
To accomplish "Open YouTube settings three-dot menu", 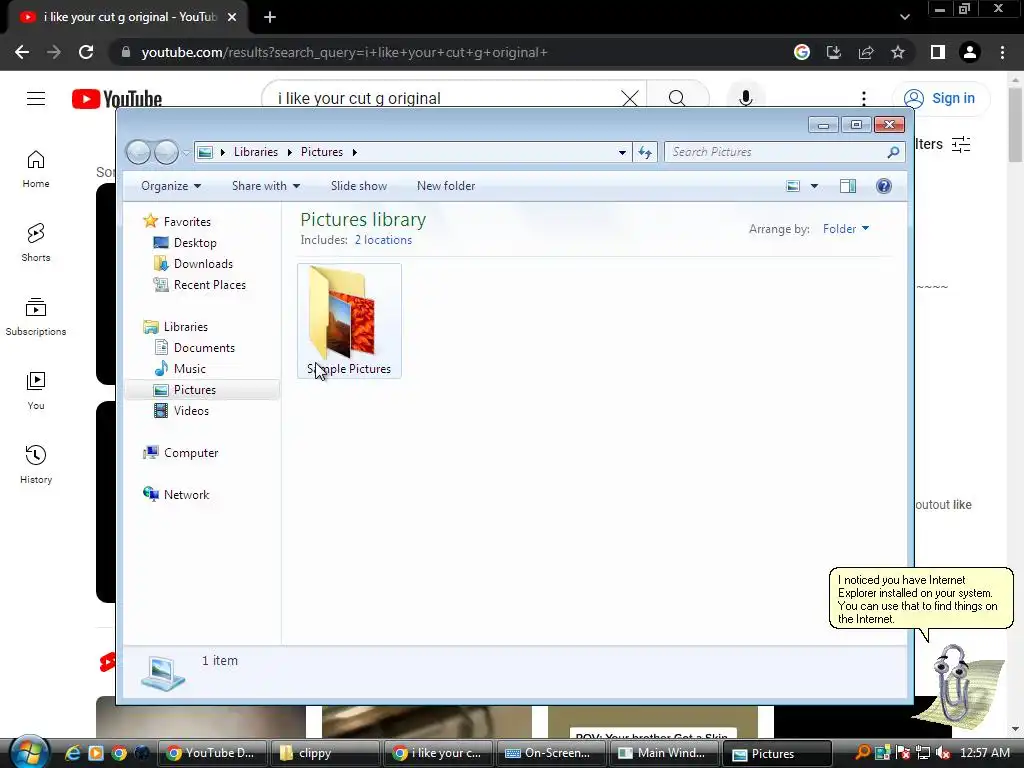I will 863,99.
